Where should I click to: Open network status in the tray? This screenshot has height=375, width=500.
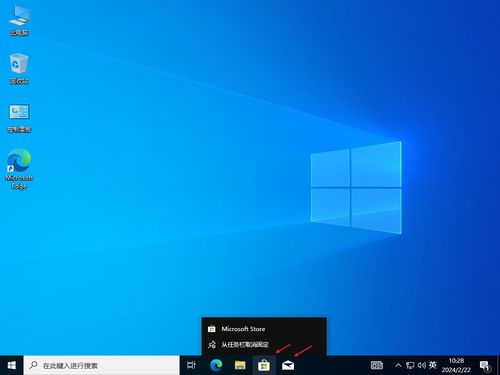coord(410,365)
